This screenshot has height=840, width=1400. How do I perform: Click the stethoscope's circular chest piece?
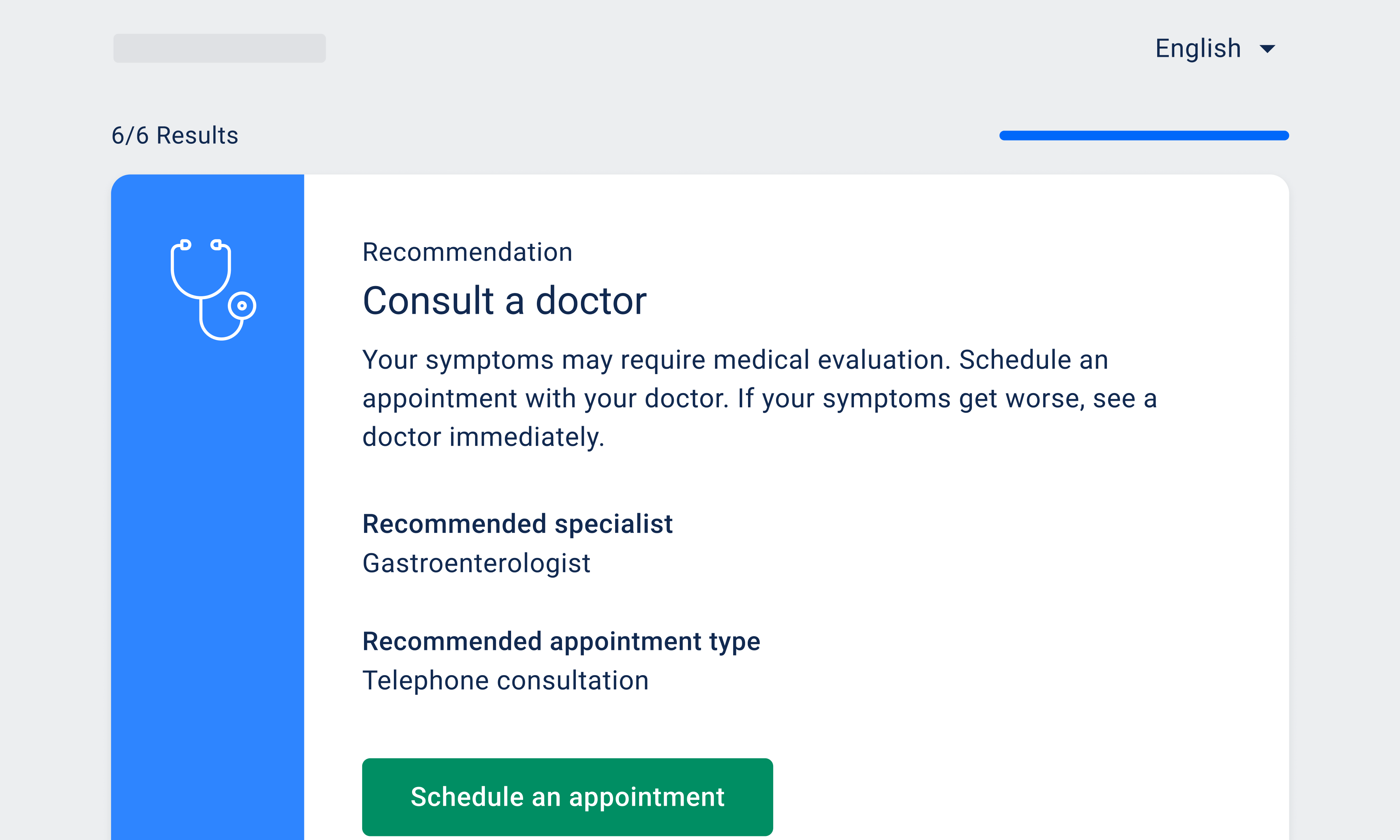[x=242, y=306]
